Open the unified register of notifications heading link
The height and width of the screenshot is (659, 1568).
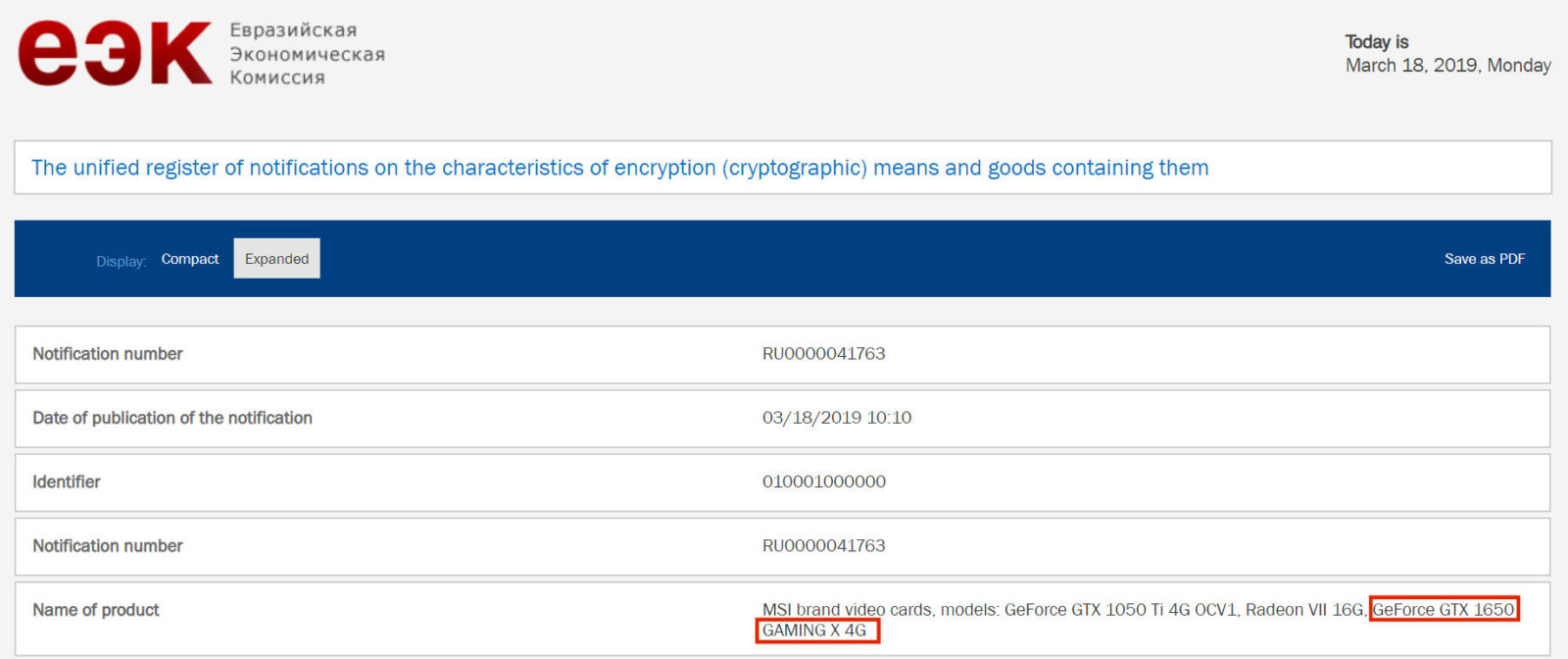click(619, 168)
